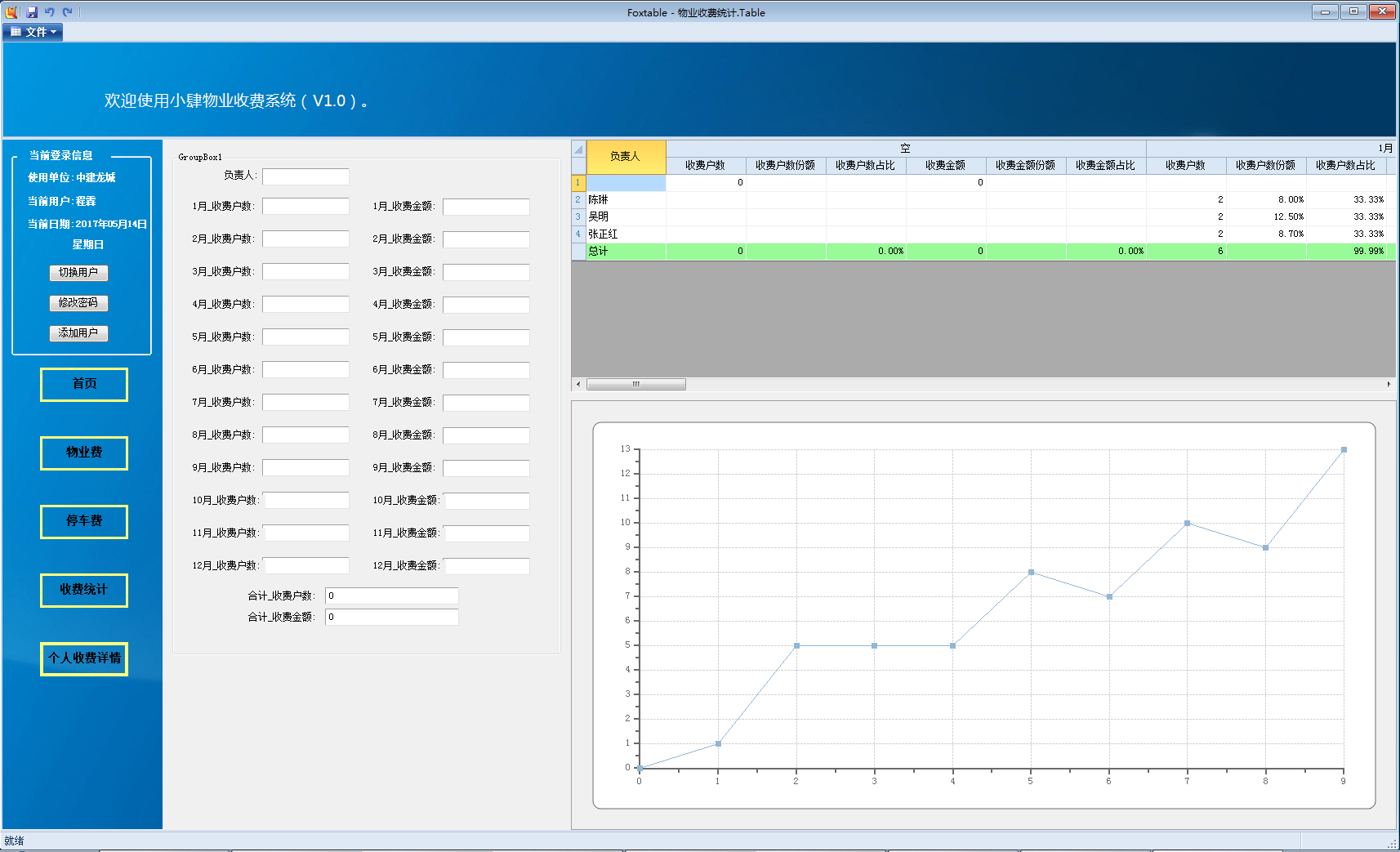
Task: Focus the 1月_收费户数 input field
Action: (x=305, y=207)
